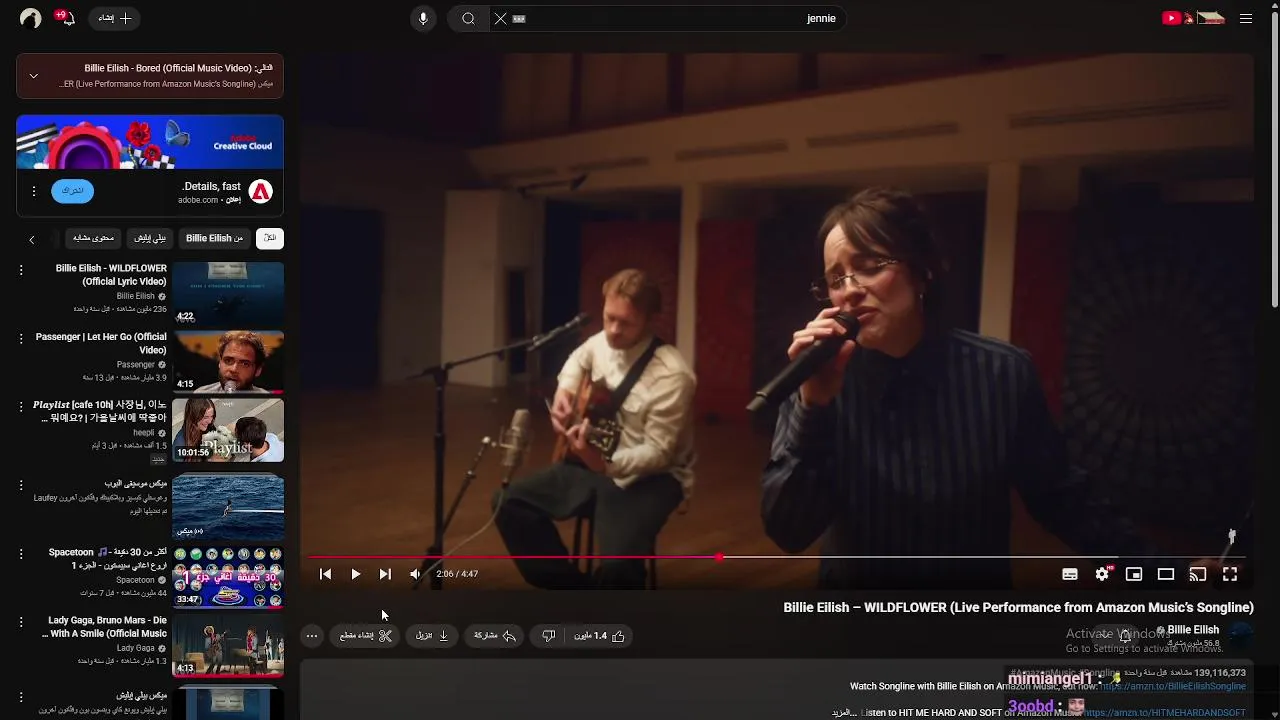Select the 'محتوى مشابه' filter chip
This screenshot has height=720, width=1280.
pyautogui.click(x=93, y=238)
